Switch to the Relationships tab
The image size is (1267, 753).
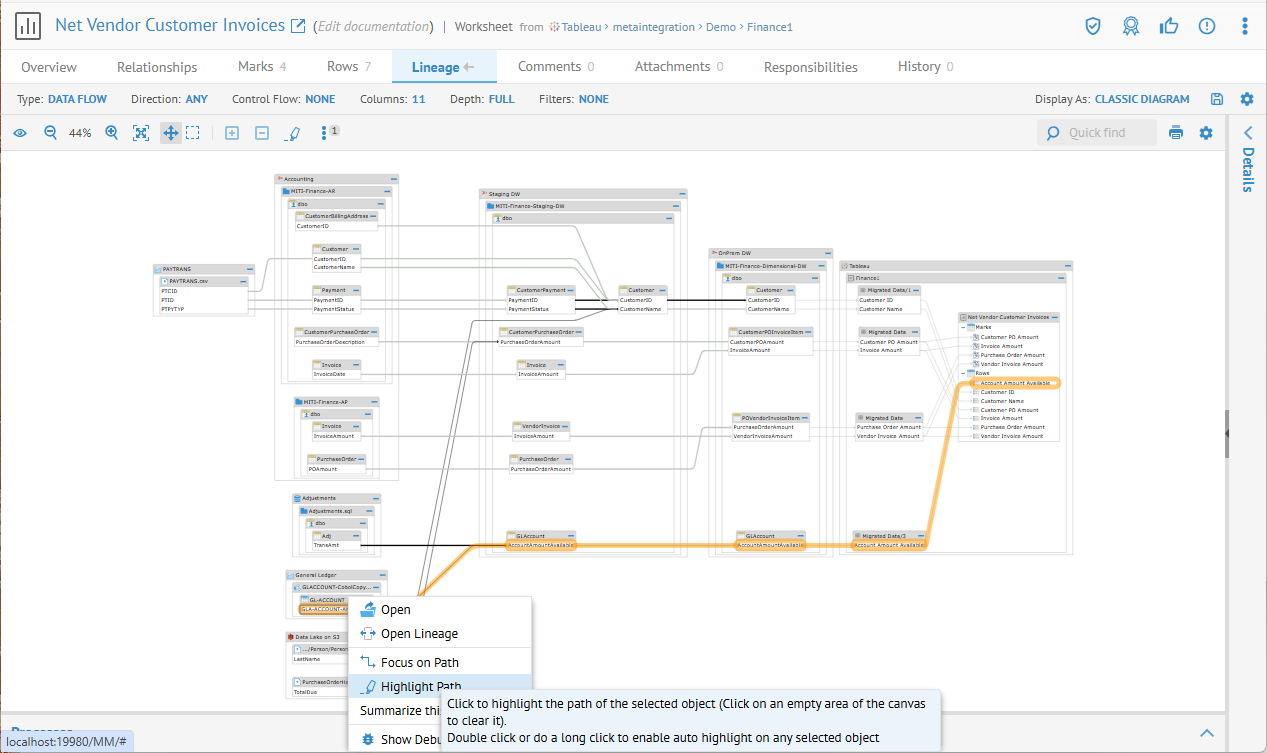[157, 67]
